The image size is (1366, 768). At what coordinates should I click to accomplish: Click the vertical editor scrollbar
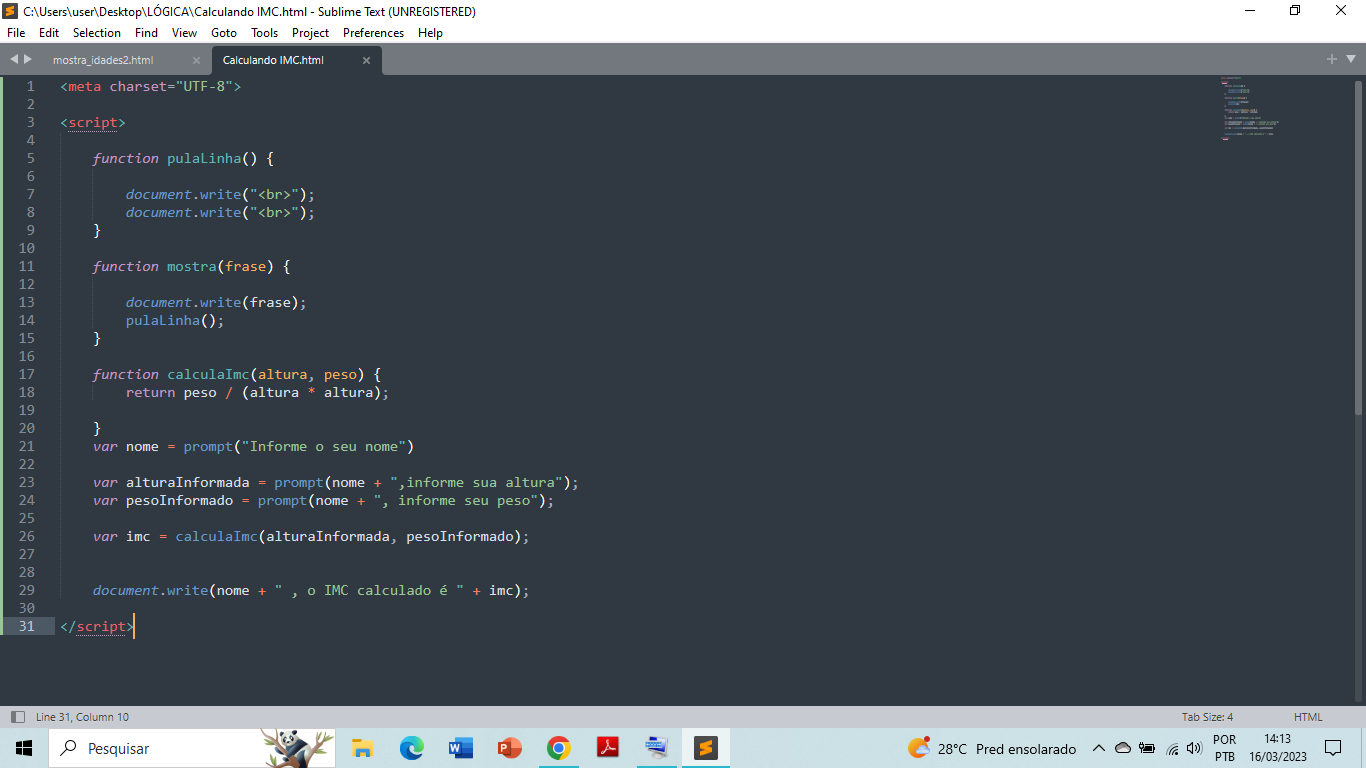point(1358,246)
